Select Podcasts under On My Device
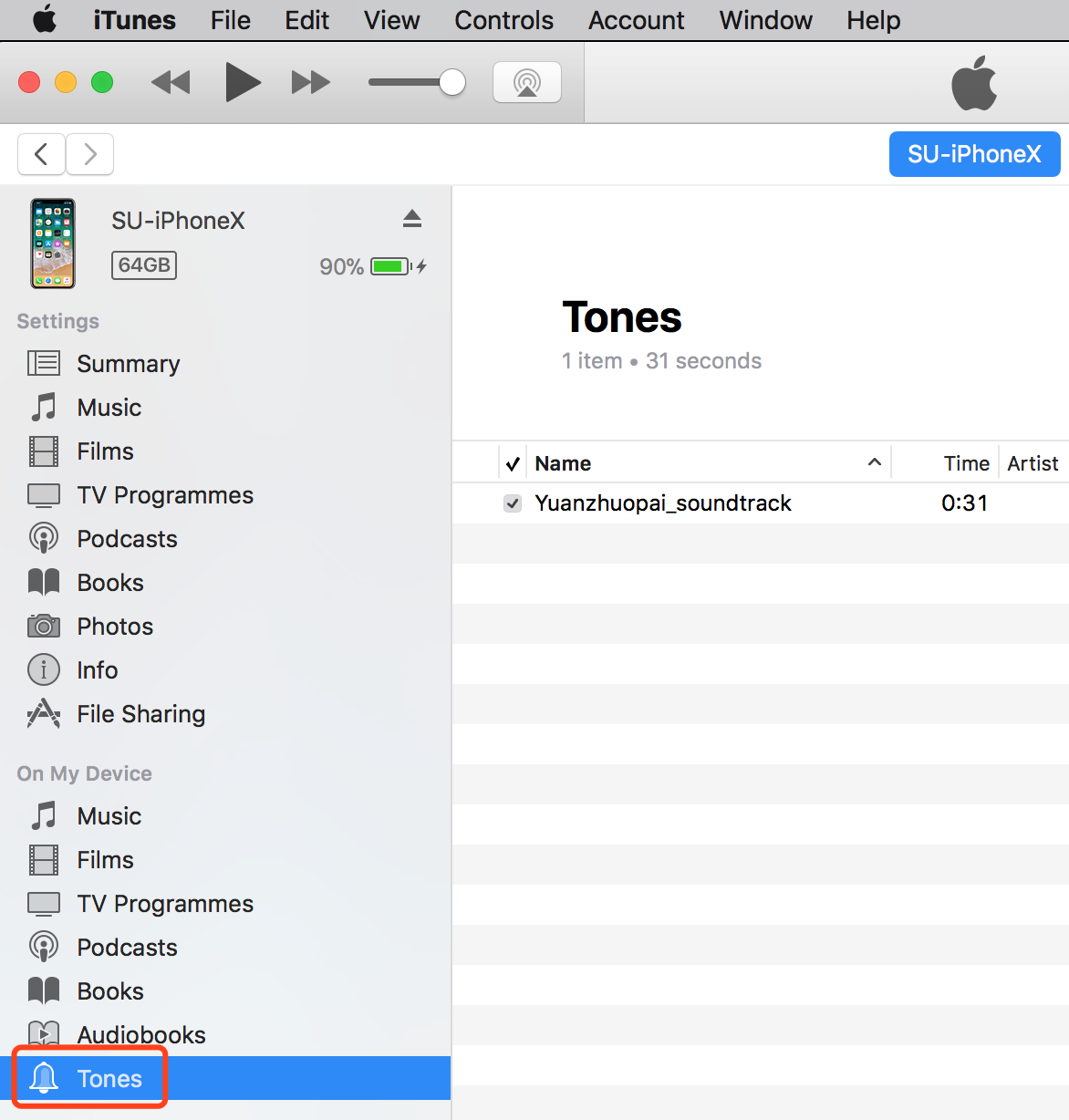The image size is (1069, 1120). pyautogui.click(x=225, y=948)
